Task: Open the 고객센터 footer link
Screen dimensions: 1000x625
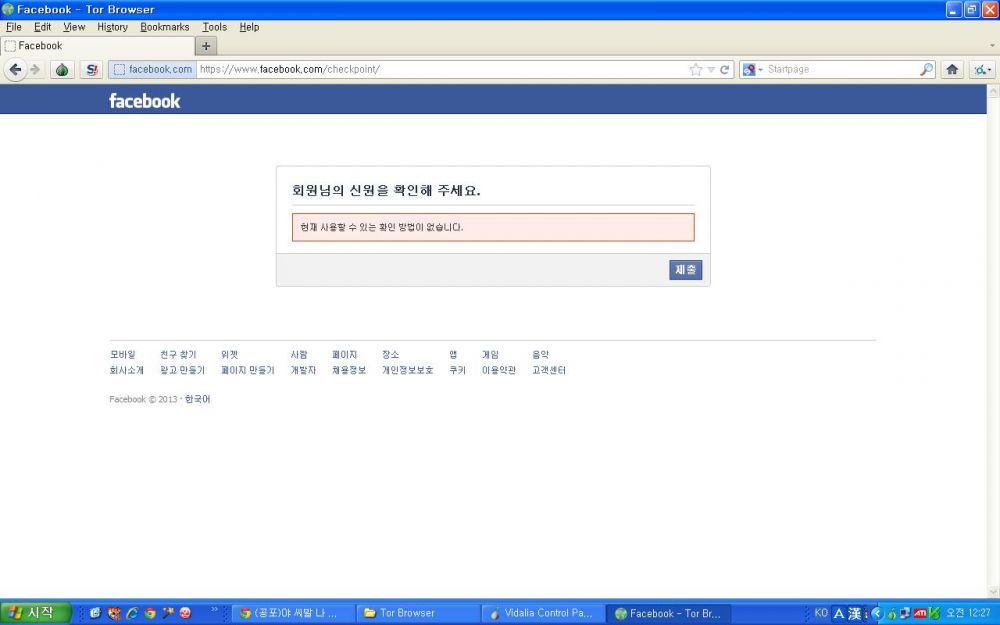Action: (x=548, y=370)
